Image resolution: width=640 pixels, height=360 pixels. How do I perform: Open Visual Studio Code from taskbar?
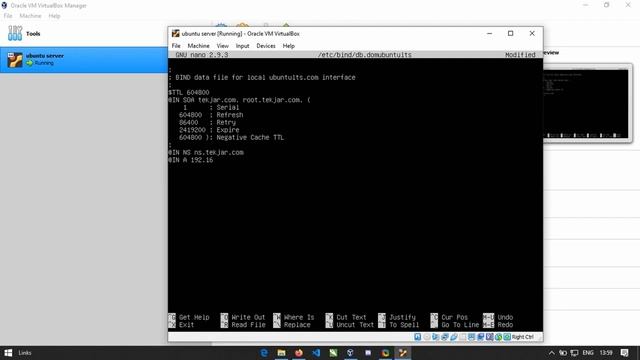pos(316,353)
